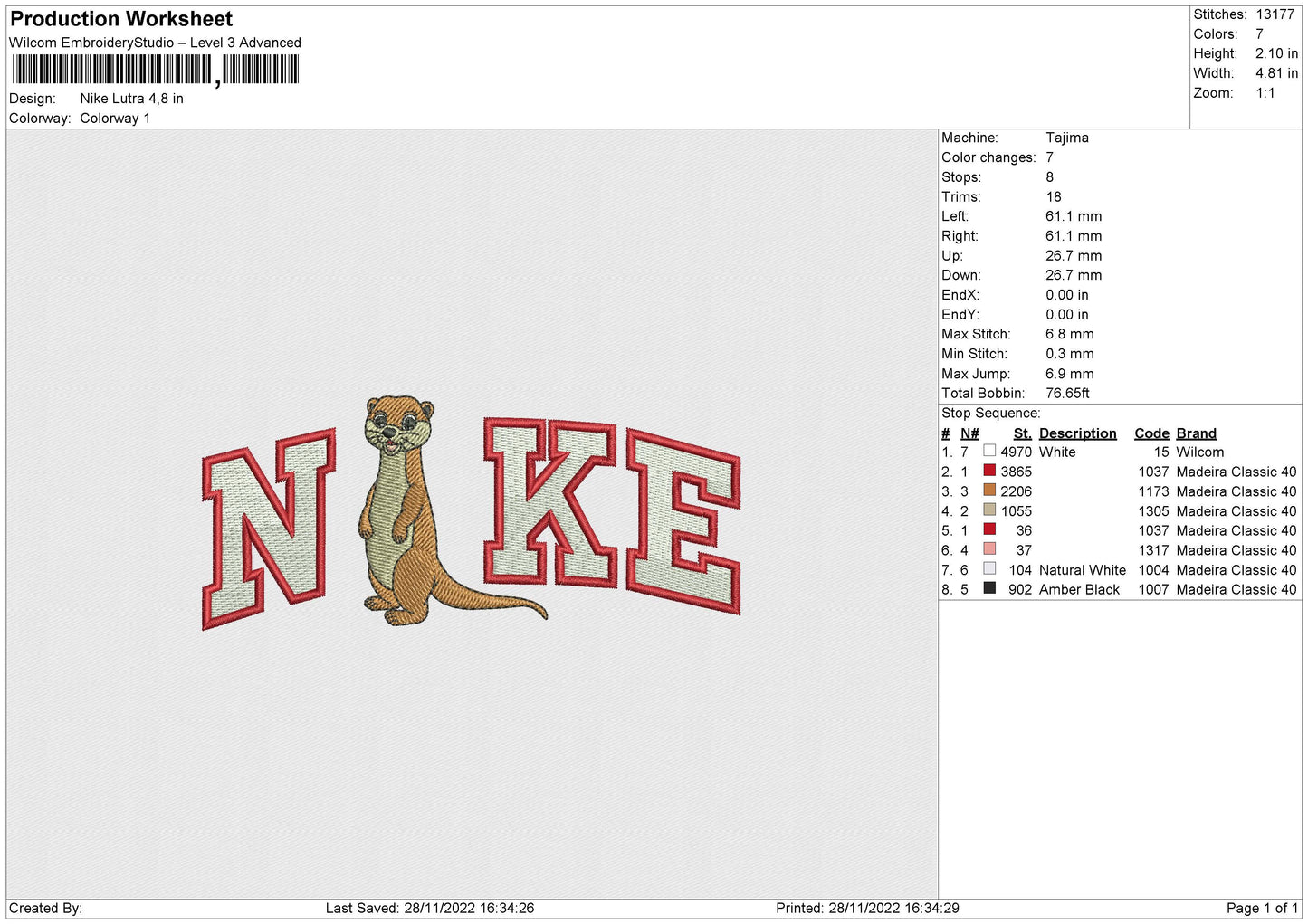Select the pink swatch in the code 1317 row
The width and height of the screenshot is (1308, 924).
coord(989,549)
